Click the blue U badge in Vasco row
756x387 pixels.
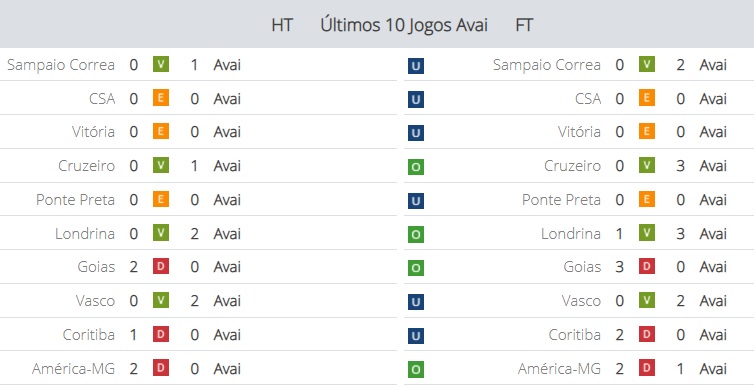point(416,302)
